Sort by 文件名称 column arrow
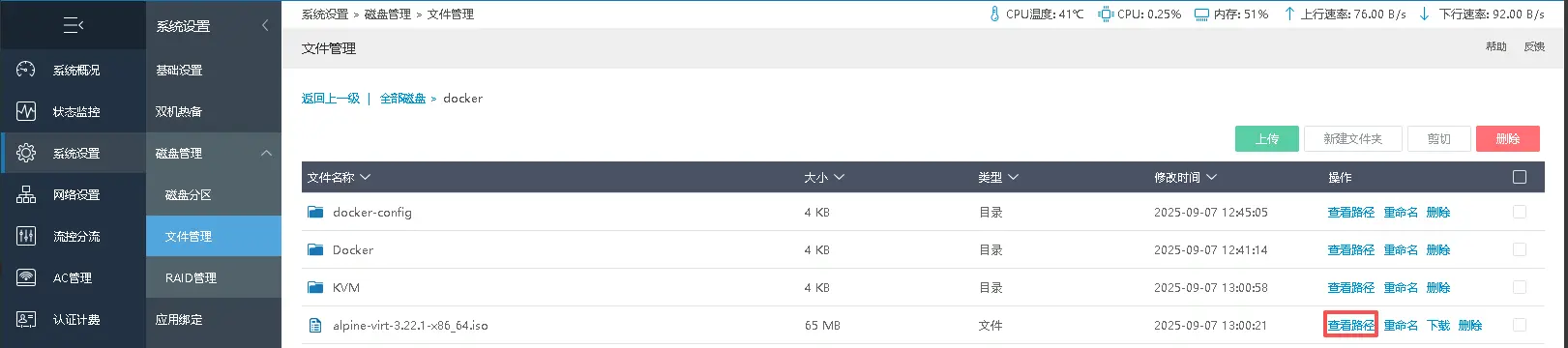This screenshot has height=348, width=1568. point(365,178)
